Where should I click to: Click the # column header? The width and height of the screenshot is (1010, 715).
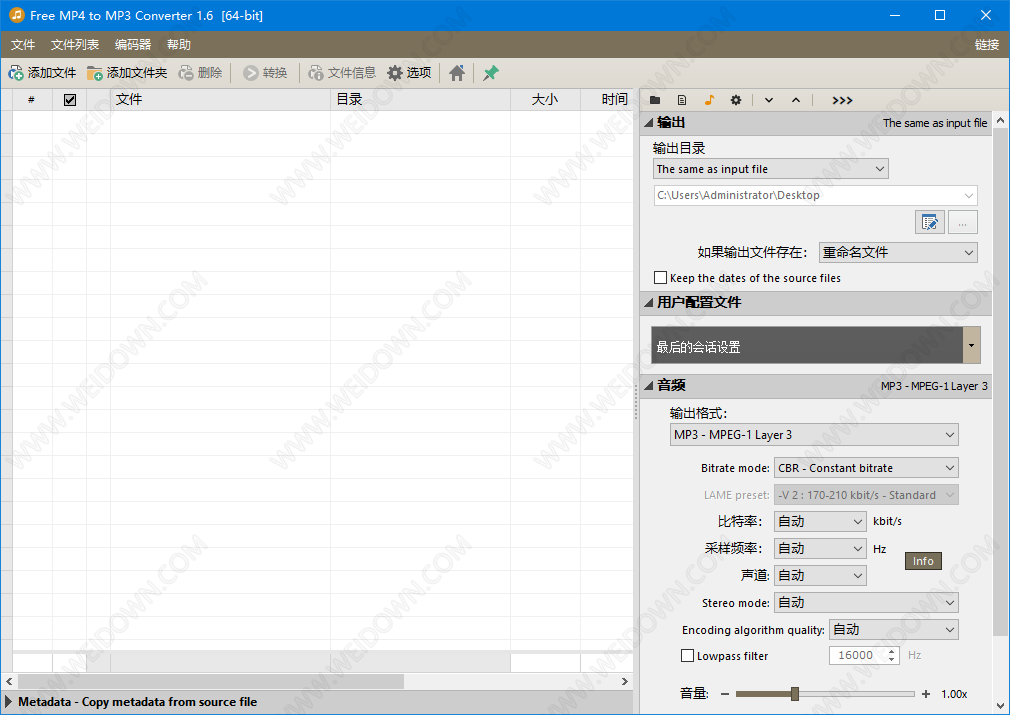(32, 100)
